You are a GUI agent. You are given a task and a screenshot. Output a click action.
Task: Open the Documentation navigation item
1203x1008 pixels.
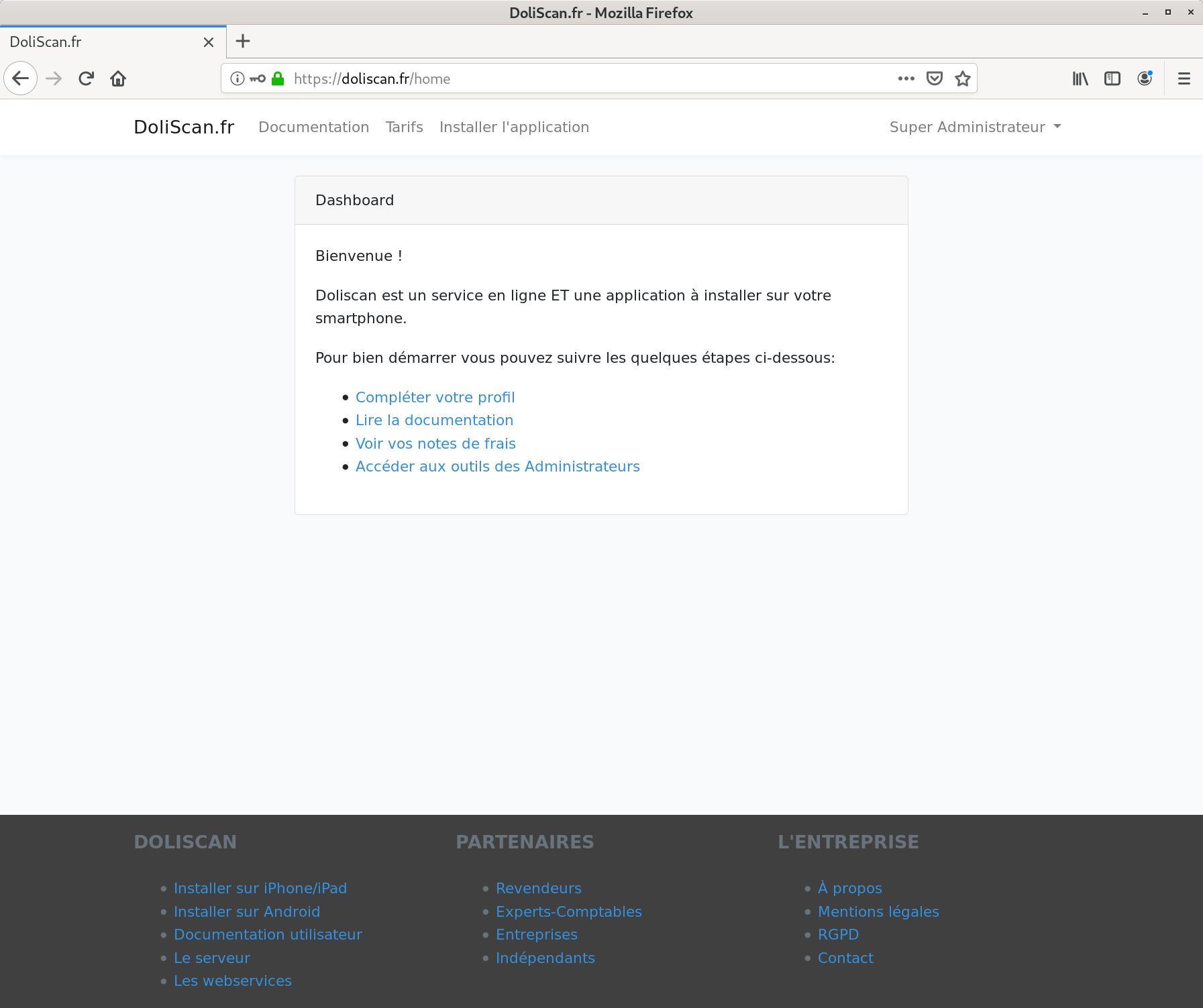pyautogui.click(x=313, y=127)
